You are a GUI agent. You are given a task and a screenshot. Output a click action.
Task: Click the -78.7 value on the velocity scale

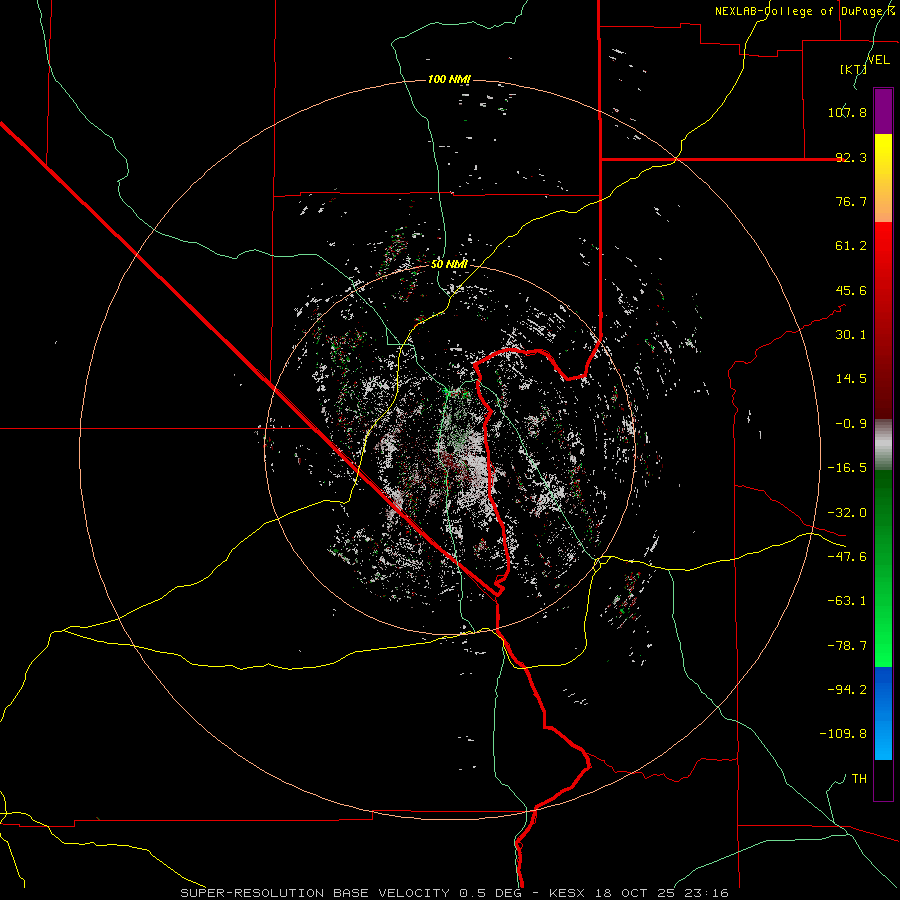[x=847, y=646]
